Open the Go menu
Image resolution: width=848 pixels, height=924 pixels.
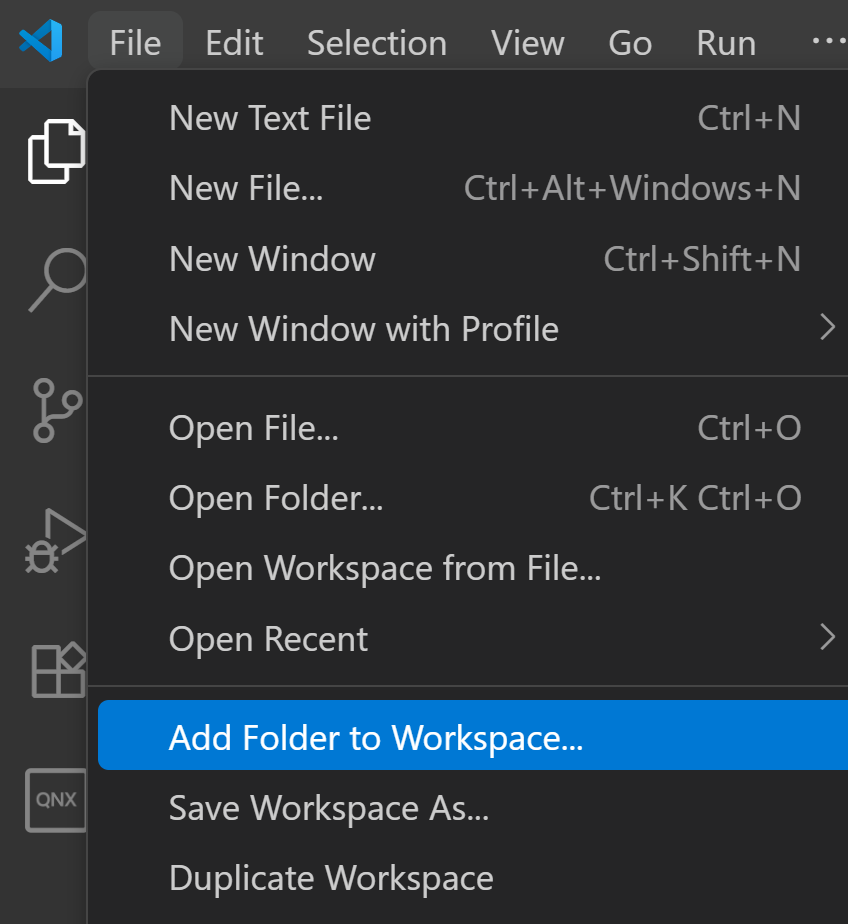click(630, 43)
